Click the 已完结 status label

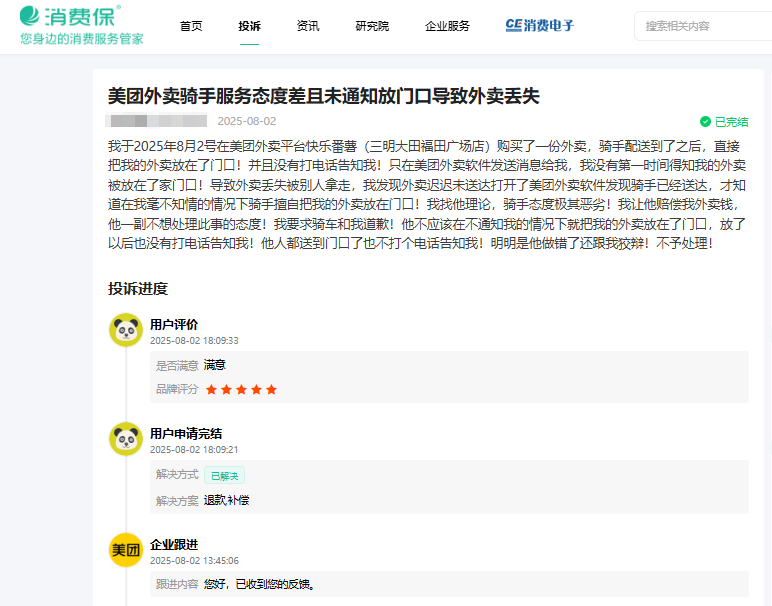(732, 122)
